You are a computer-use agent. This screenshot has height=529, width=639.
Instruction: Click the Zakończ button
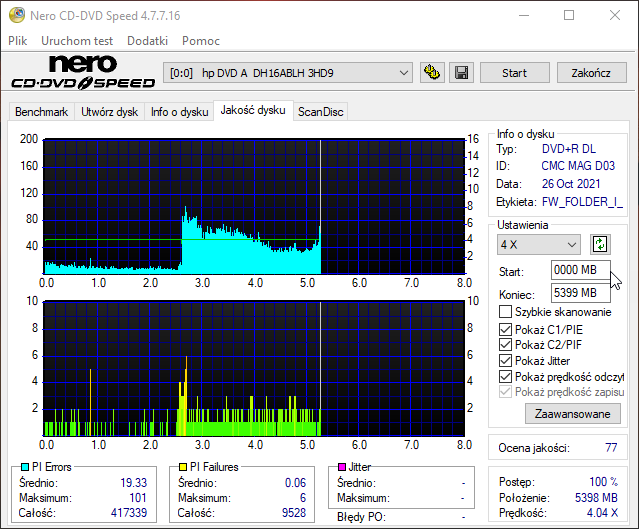point(591,73)
